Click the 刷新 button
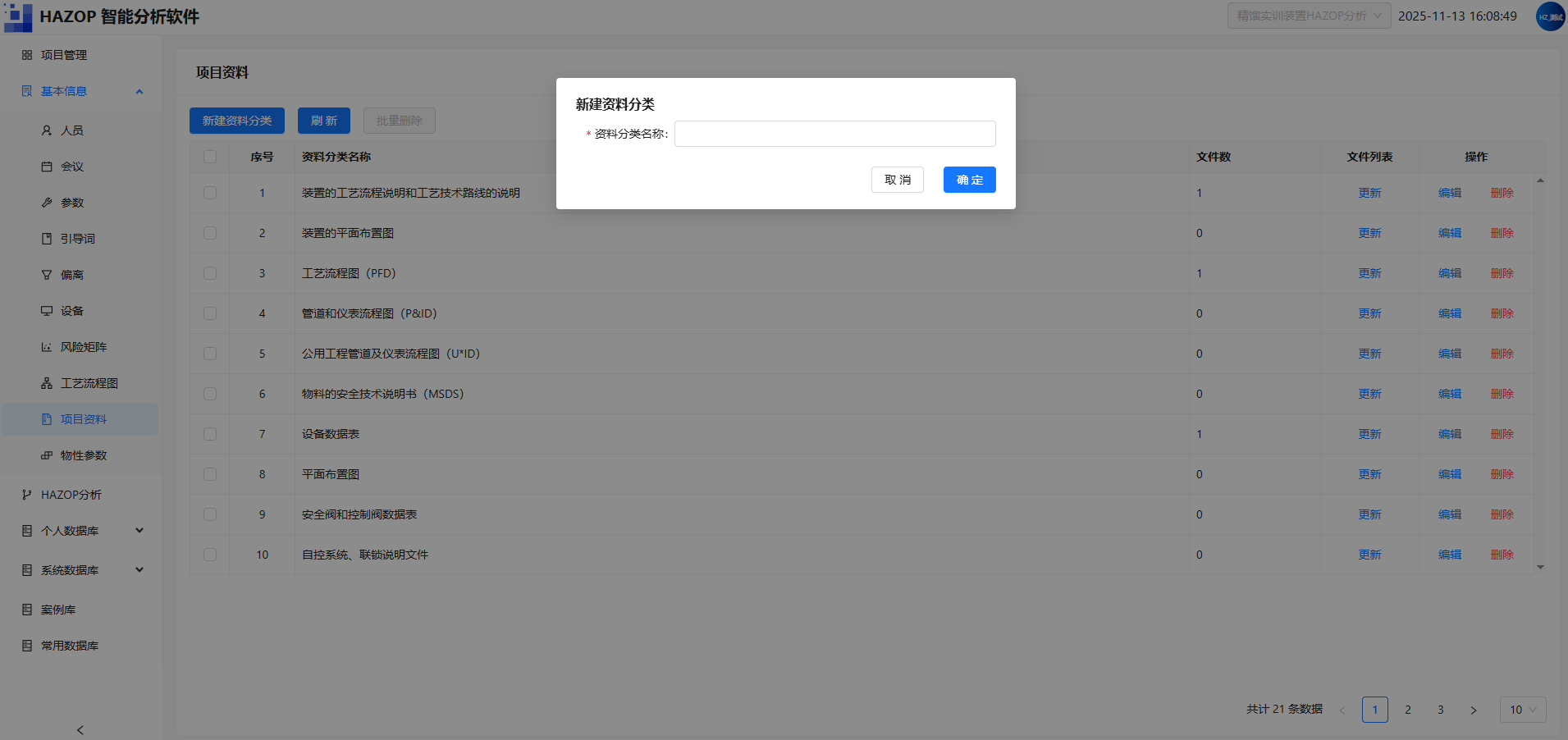1568x740 pixels. [x=324, y=121]
